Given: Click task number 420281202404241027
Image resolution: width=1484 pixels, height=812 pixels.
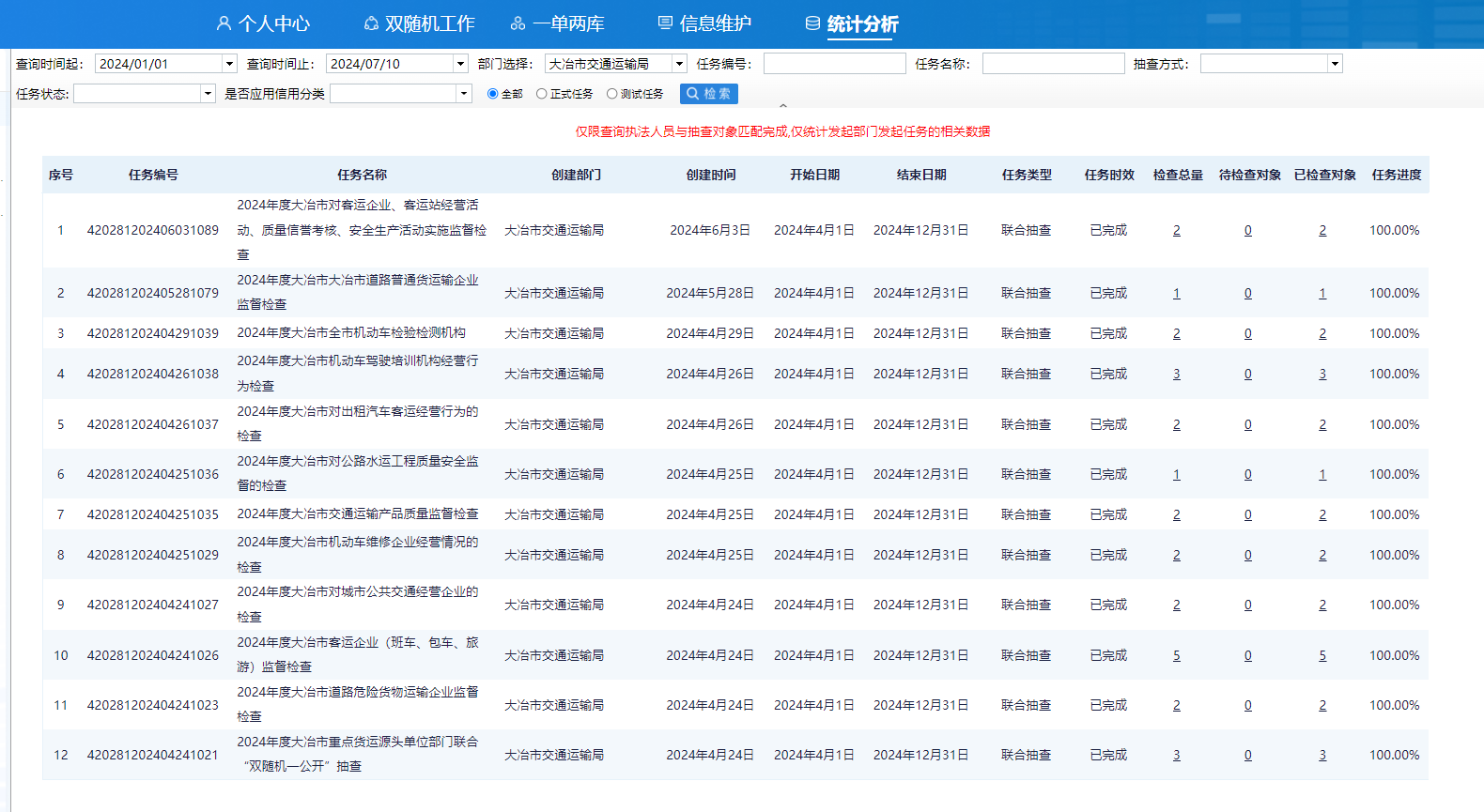Looking at the screenshot, I should click(153, 605).
